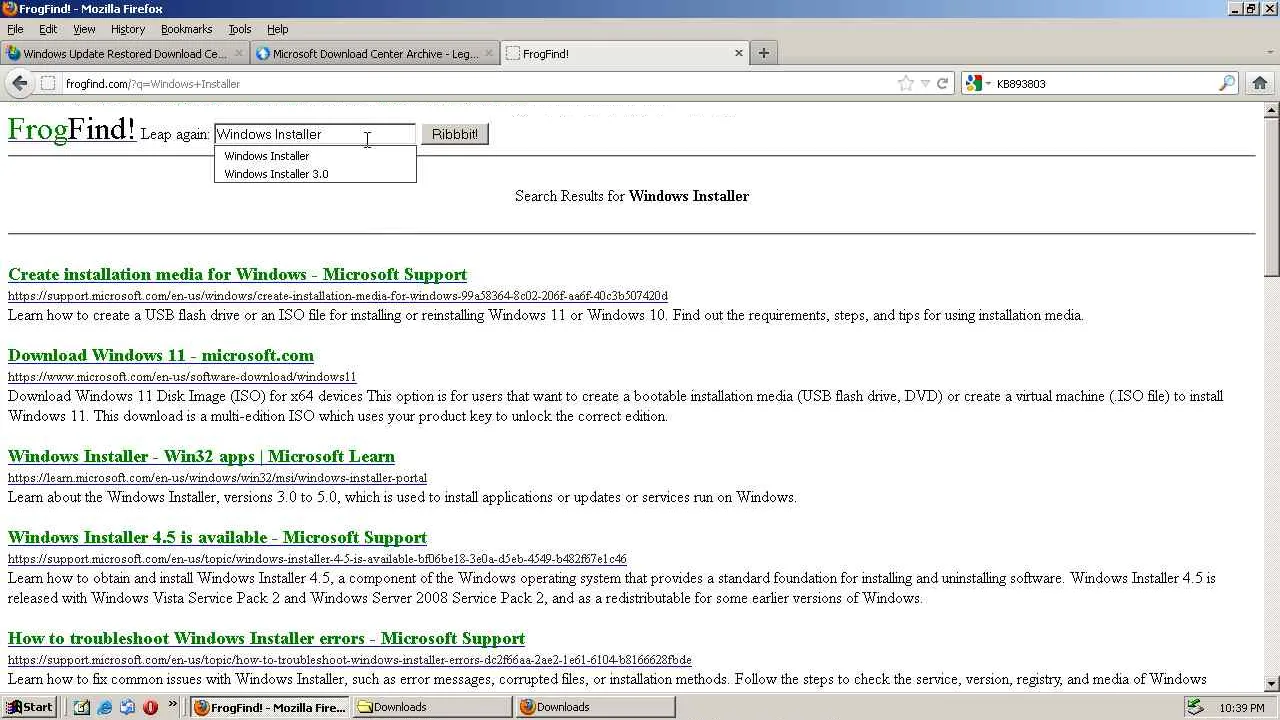
Task: Close the Microsoft Download Center Archive tab
Action: pos(489,53)
